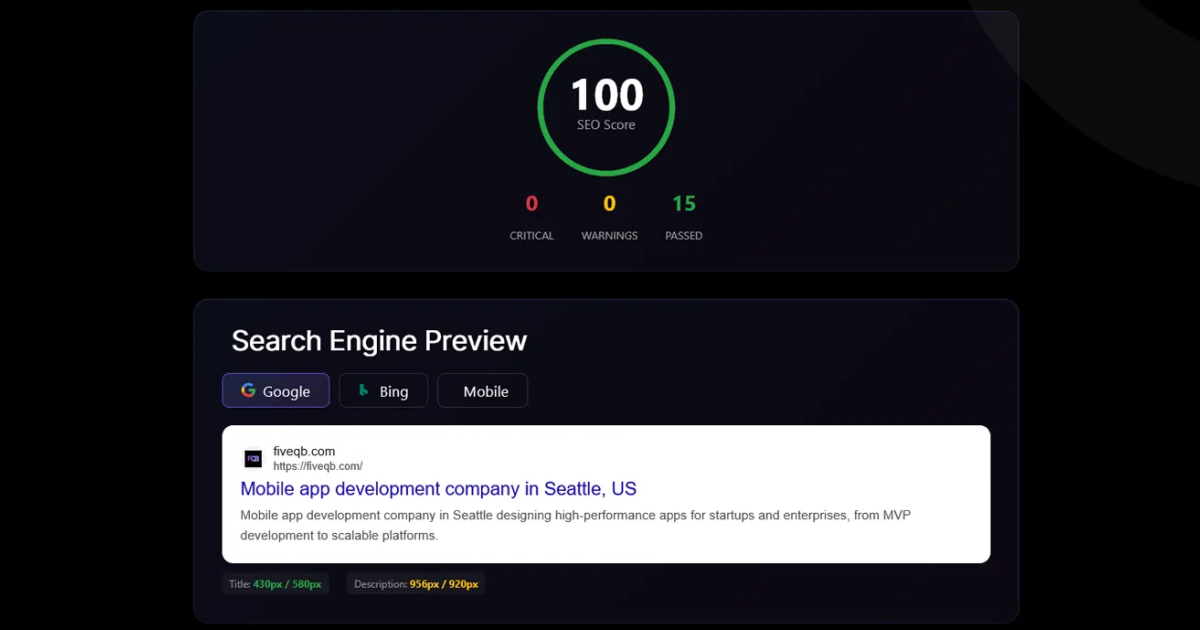This screenshot has height=630, width=1200.
Task: Click the 100 SEO Score circle
Action: (606, 107)
